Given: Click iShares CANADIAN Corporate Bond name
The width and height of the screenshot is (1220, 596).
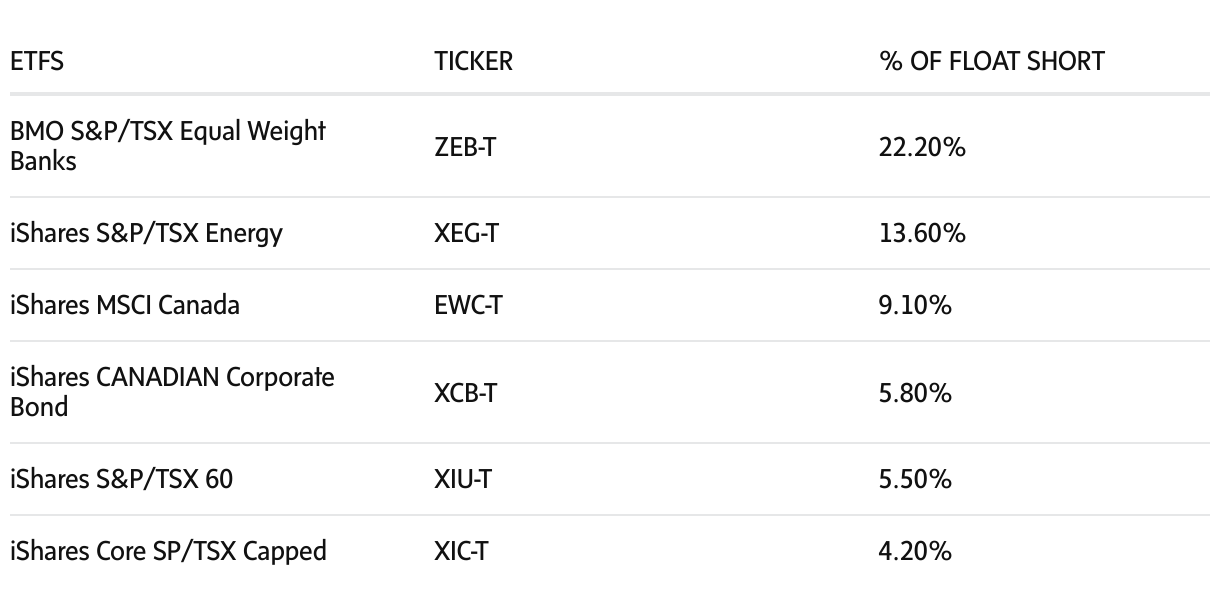Looking at the screenshot, I should (172, 391).
